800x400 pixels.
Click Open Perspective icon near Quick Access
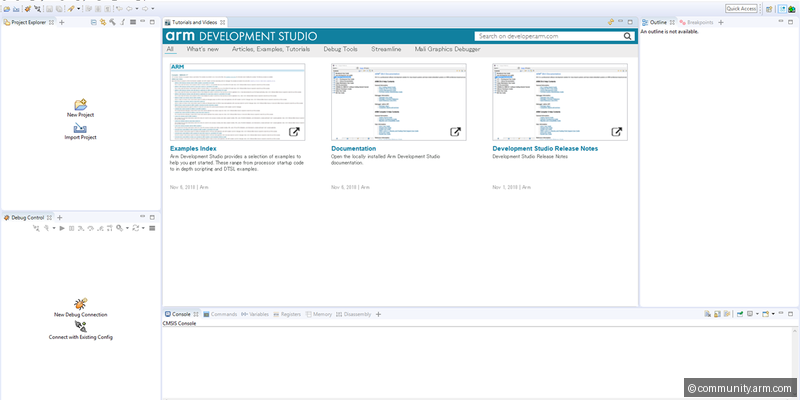769,9
